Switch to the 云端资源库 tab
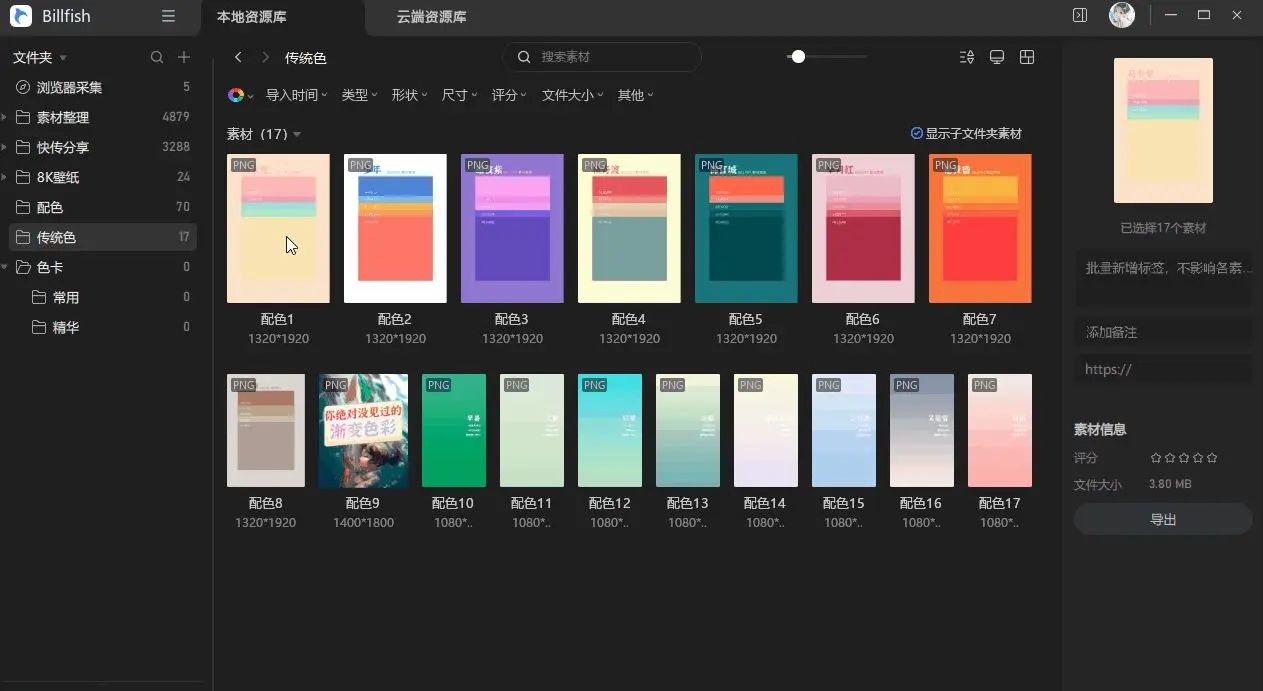This screenshot has height=691, width=1263. [x=431, y=17]
